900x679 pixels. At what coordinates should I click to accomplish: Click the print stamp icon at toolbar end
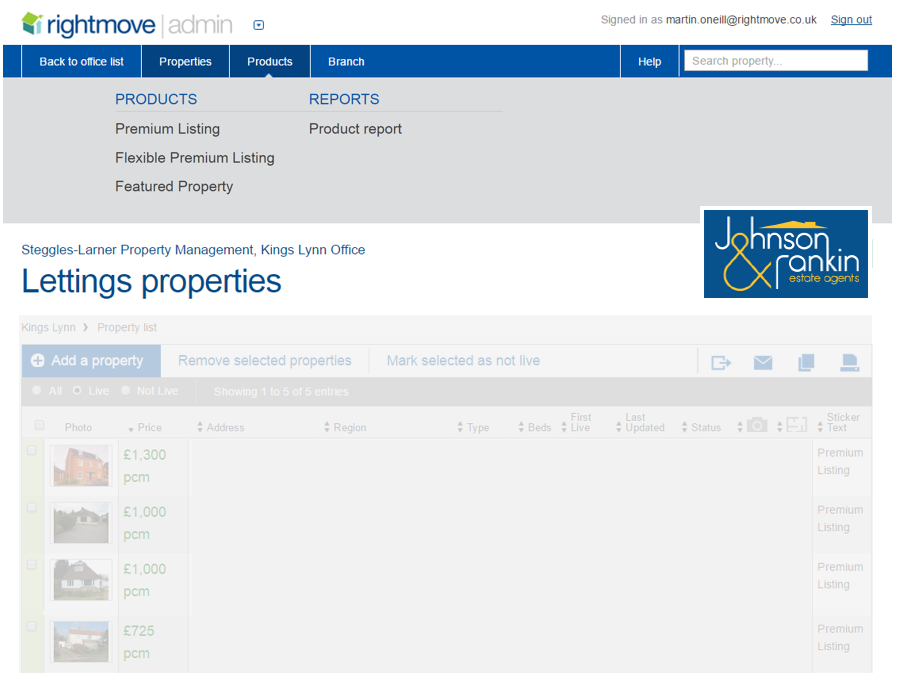[x=849, y=362]
